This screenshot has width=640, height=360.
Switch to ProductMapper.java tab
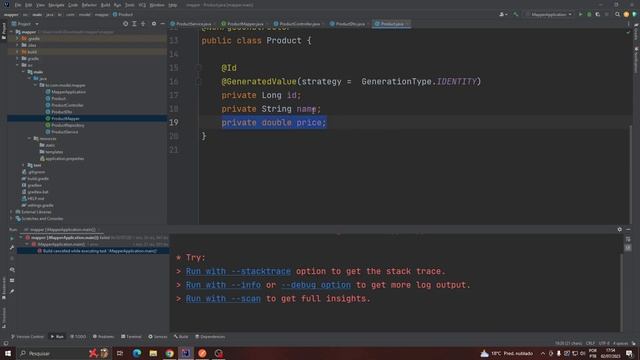pos(243,24)
